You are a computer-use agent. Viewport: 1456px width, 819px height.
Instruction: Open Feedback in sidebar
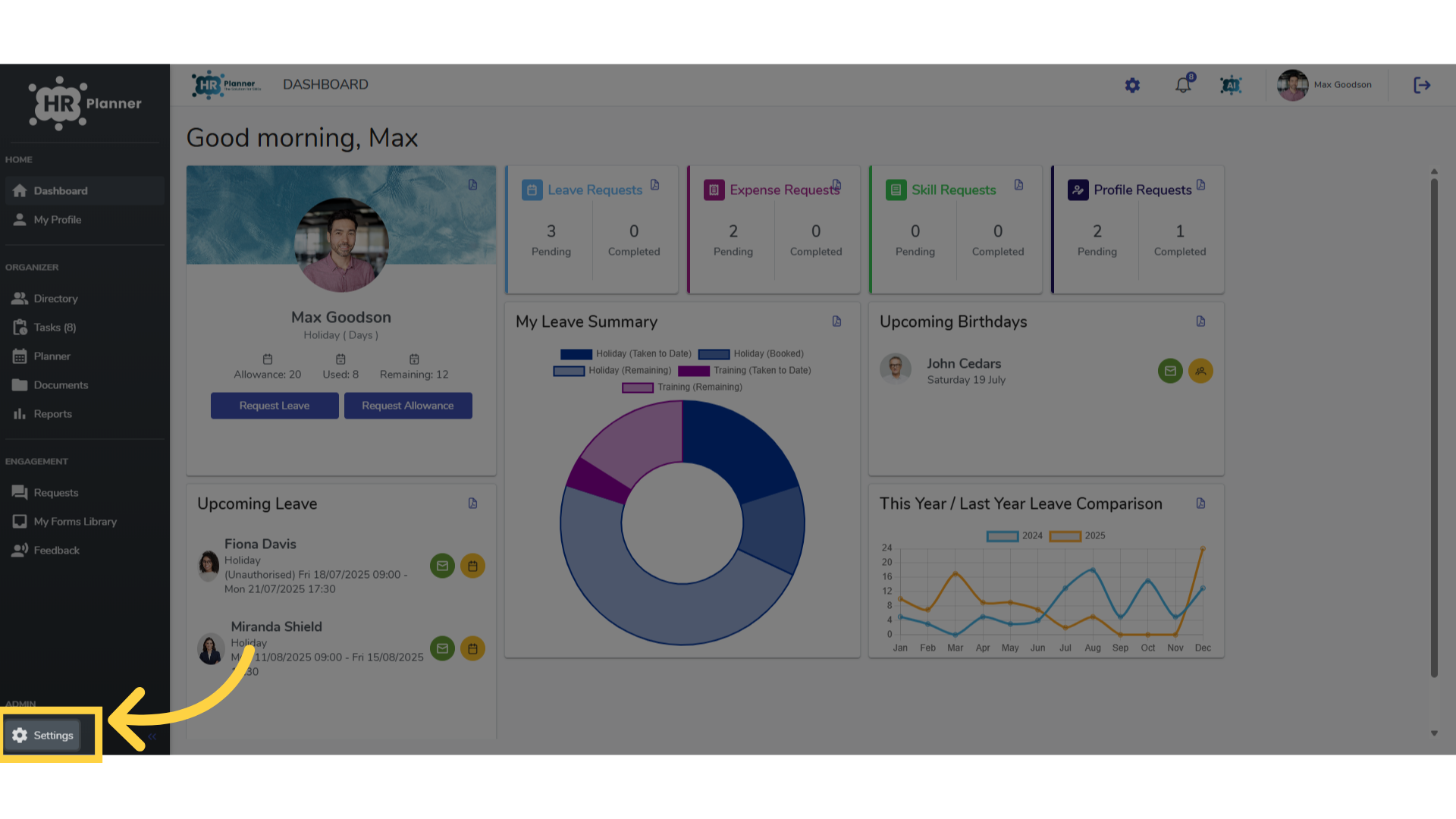click(84, 550)
